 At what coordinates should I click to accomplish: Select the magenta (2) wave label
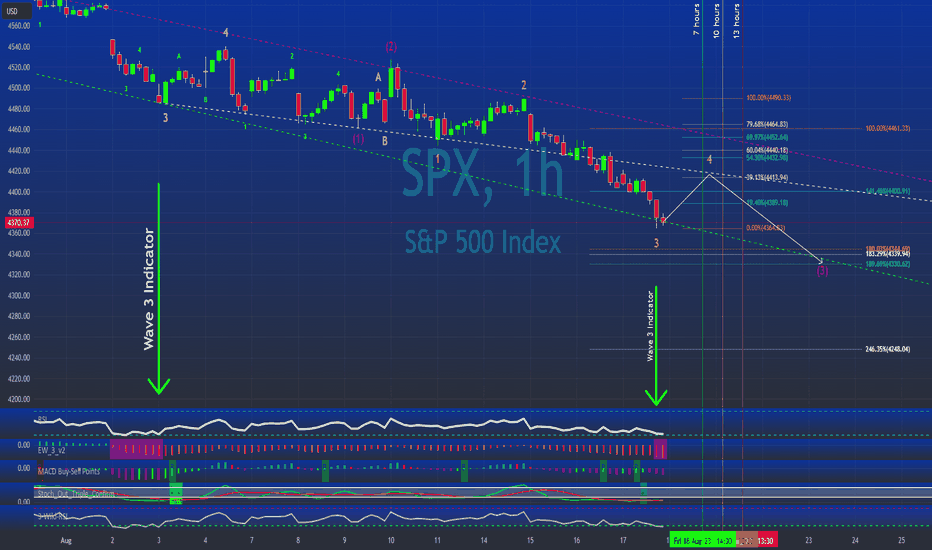(391, 46)
